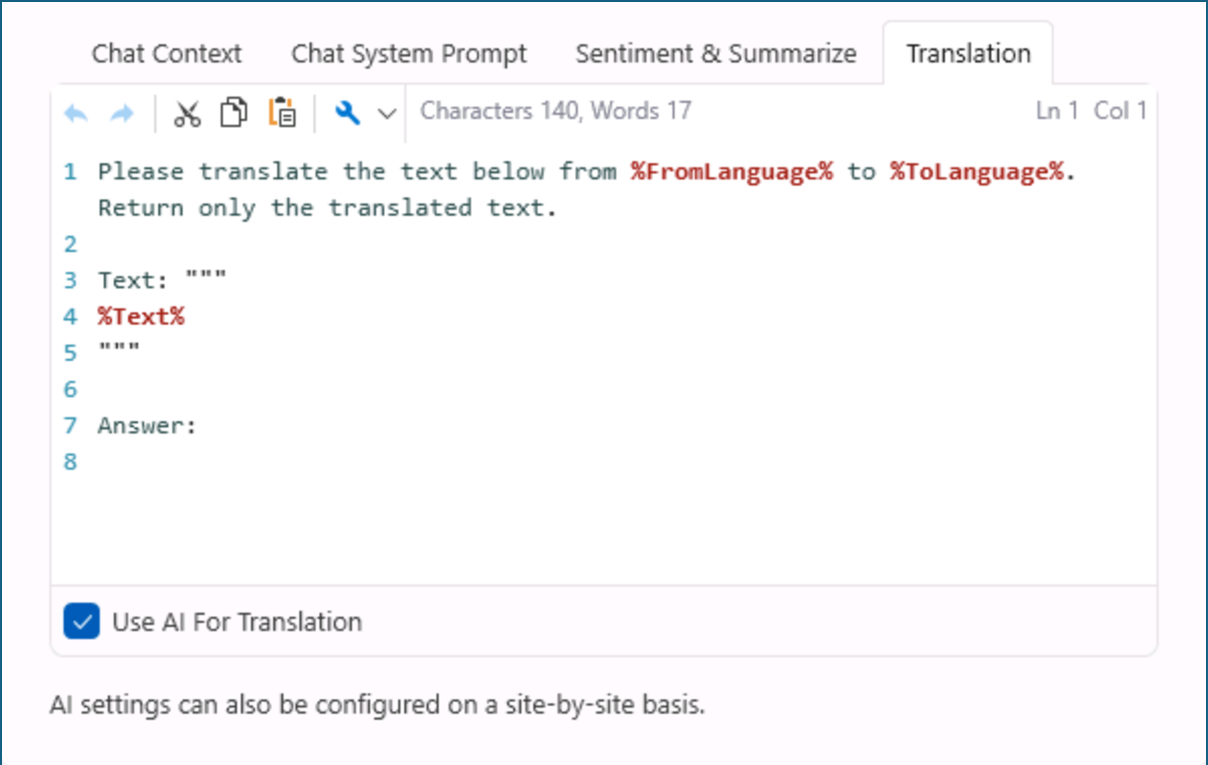
Task: Open the Chat System Prompt tab
Action: click(408, 54)
